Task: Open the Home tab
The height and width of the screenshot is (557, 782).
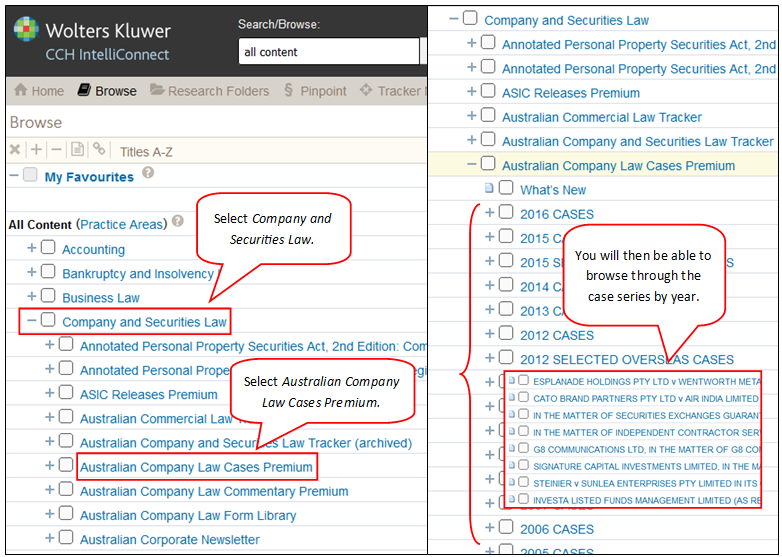Action: click(39, 91)
